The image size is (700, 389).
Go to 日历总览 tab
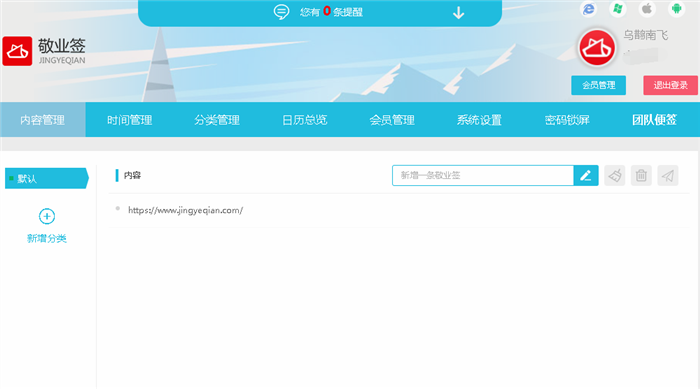[304, 120]
